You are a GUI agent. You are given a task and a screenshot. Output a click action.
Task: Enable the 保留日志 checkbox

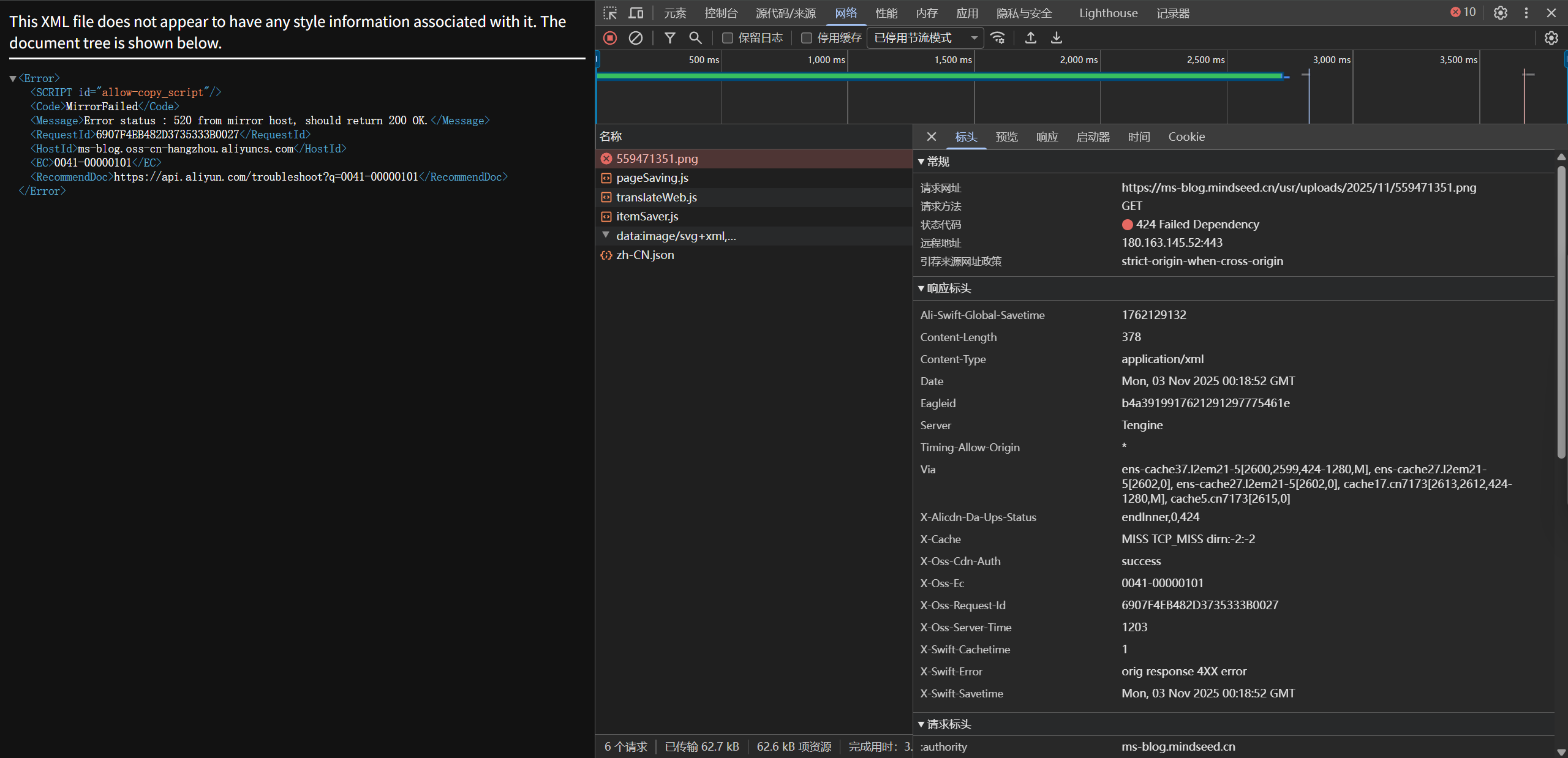click(728, 38)
